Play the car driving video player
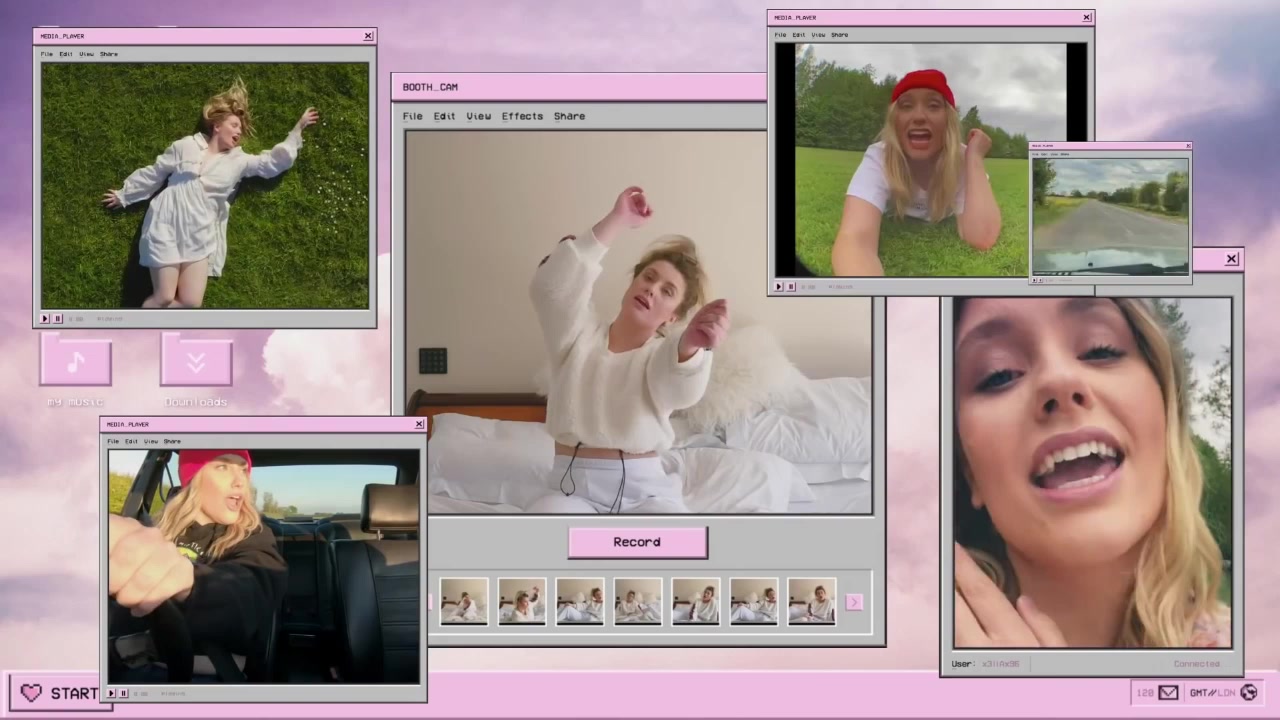 (111, 693)
